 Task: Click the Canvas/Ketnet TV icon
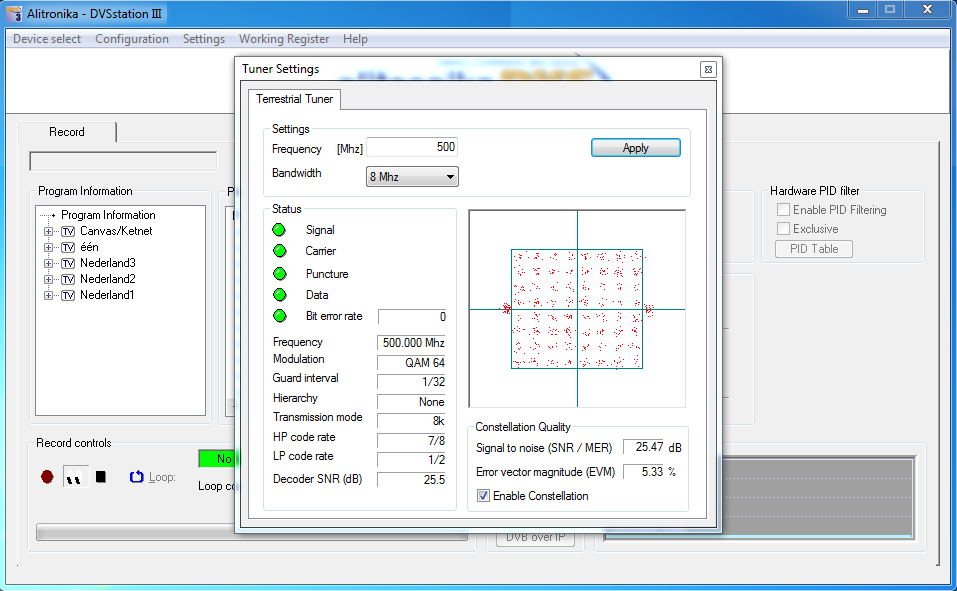click(x=68, y=231)
